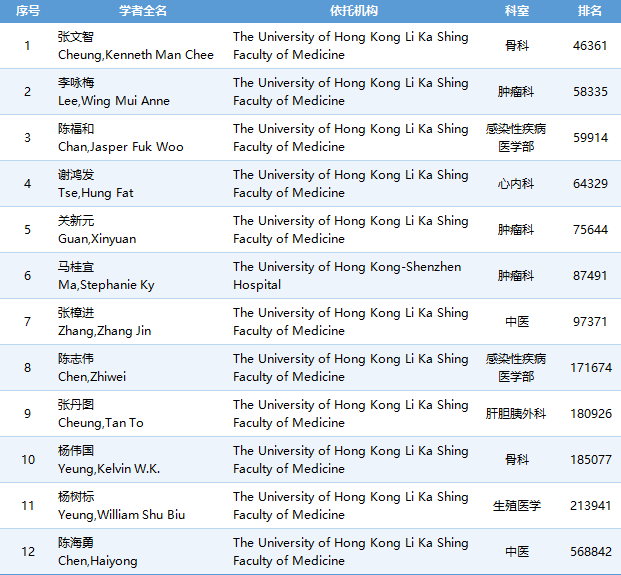Click the 序号 column header

[27, 11]
